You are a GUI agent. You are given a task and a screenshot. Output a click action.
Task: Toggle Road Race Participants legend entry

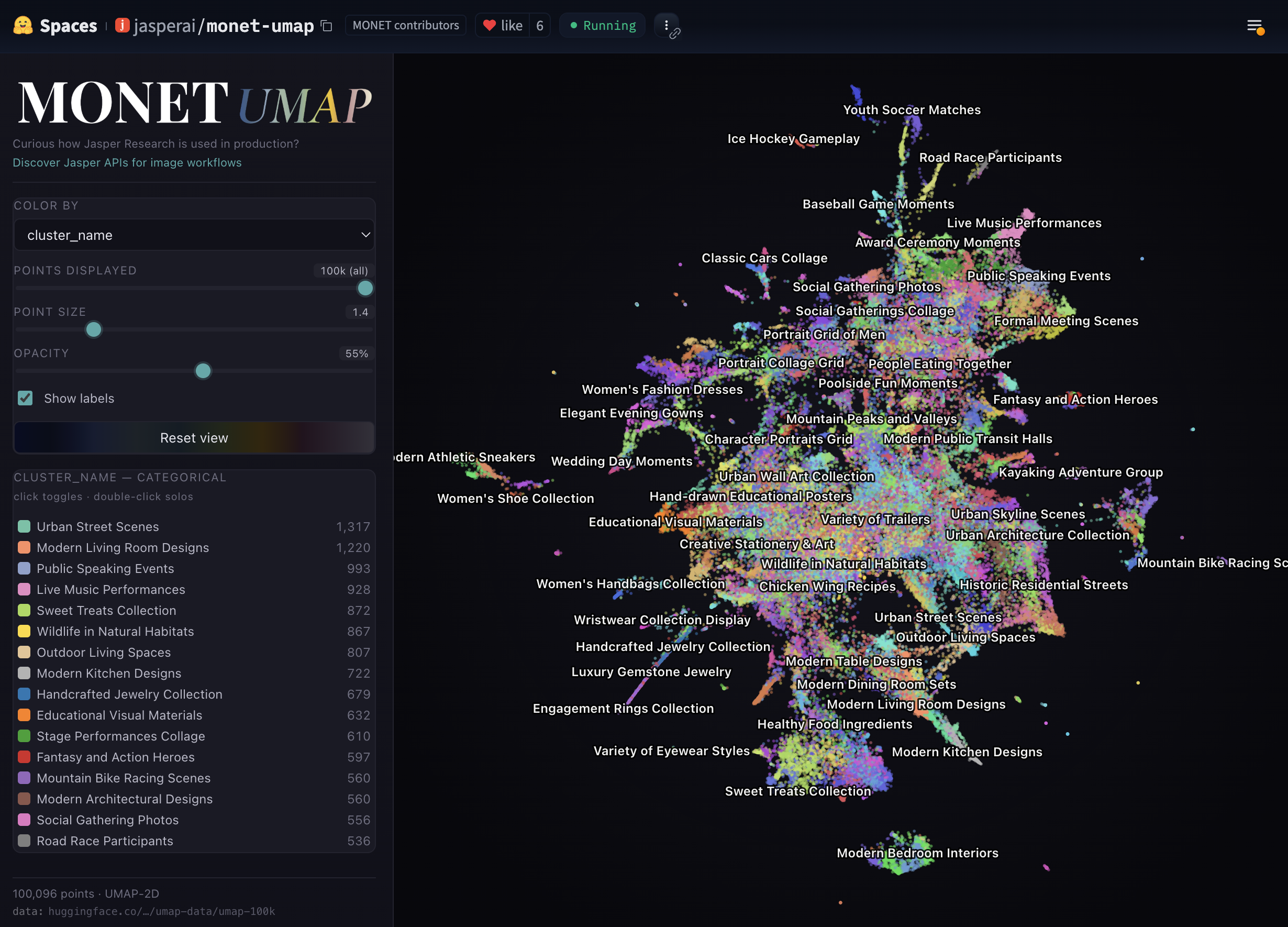(x=194, y=841)
